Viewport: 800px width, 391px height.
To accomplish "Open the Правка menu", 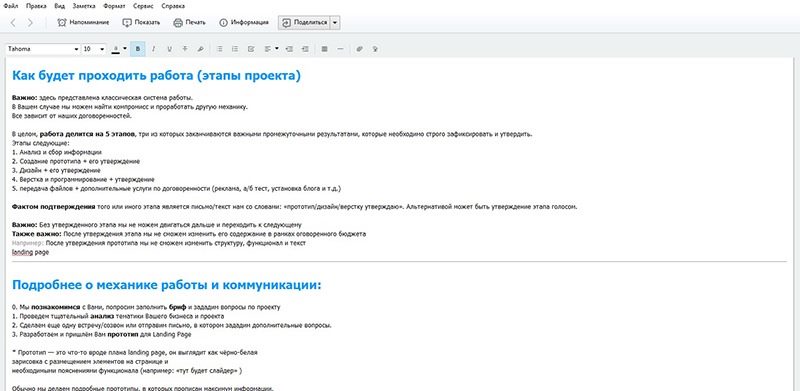I will pyautogui.click(x=35, y=6).
